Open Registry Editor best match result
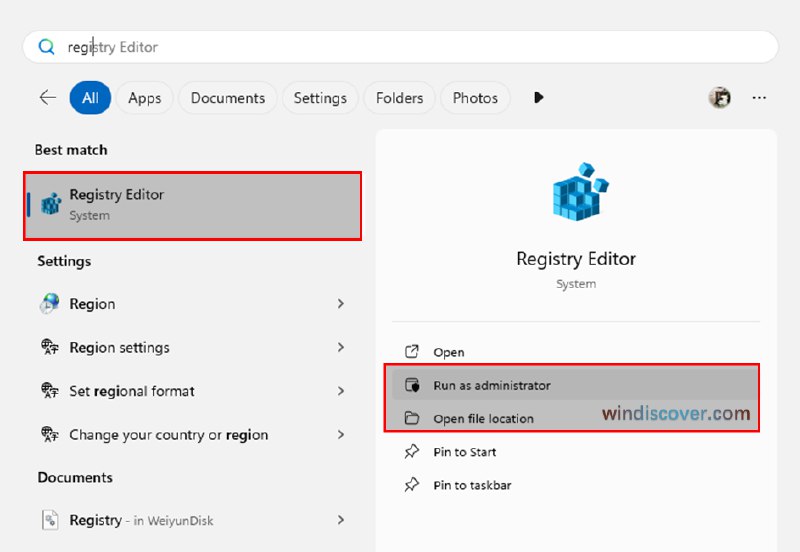Screen dimensions: 800x552 coord(192,206)
